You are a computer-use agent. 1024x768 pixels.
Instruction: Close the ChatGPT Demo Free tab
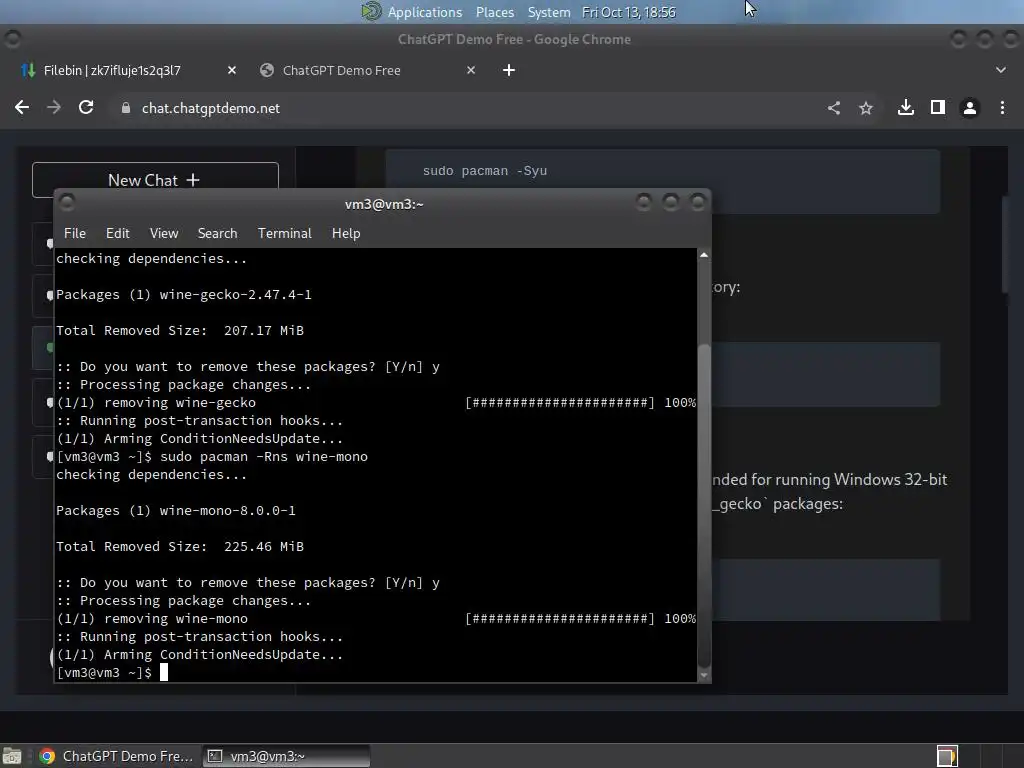tap(471, 70)
